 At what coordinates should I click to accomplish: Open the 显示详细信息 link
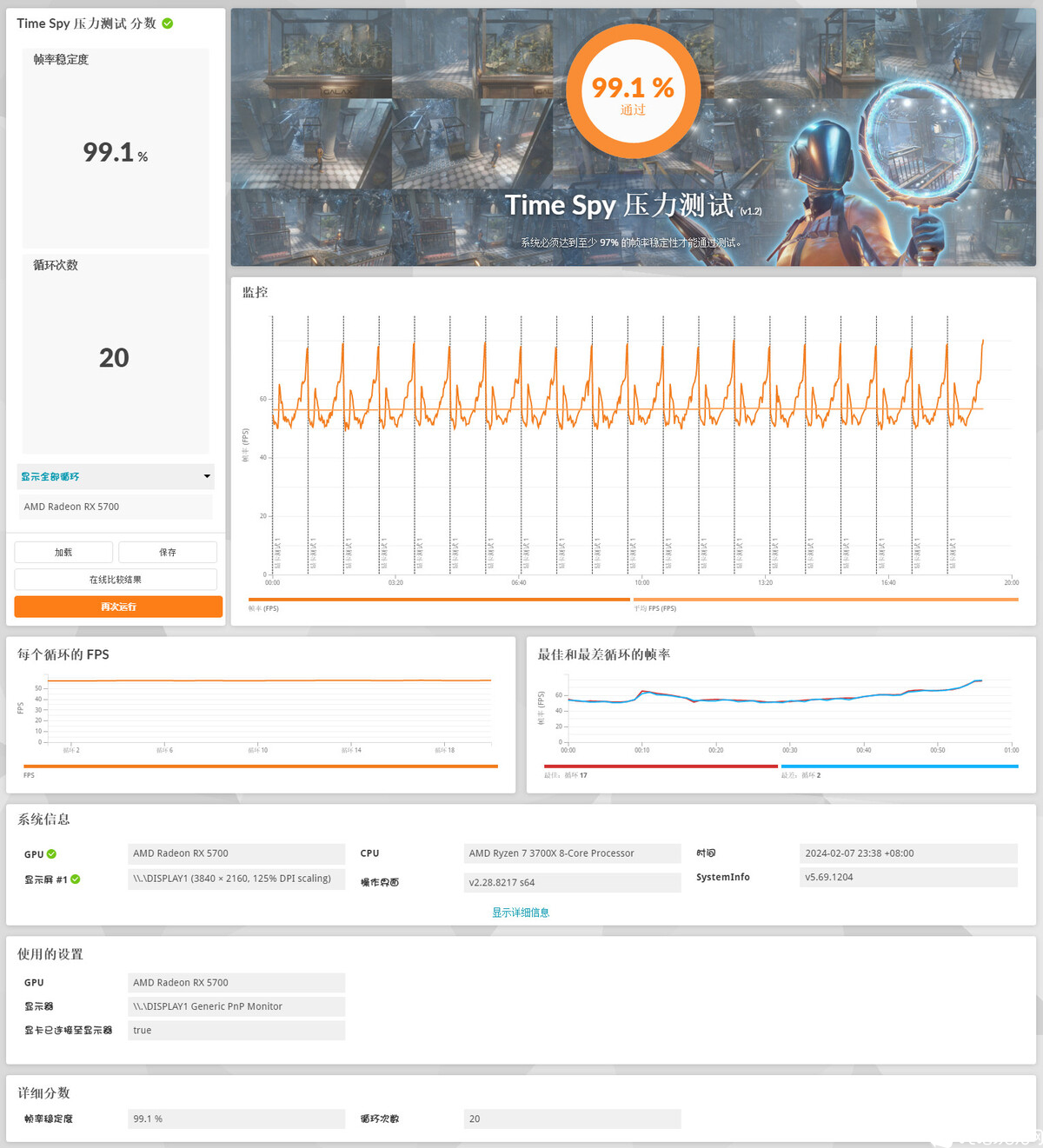tap(521, 912)
